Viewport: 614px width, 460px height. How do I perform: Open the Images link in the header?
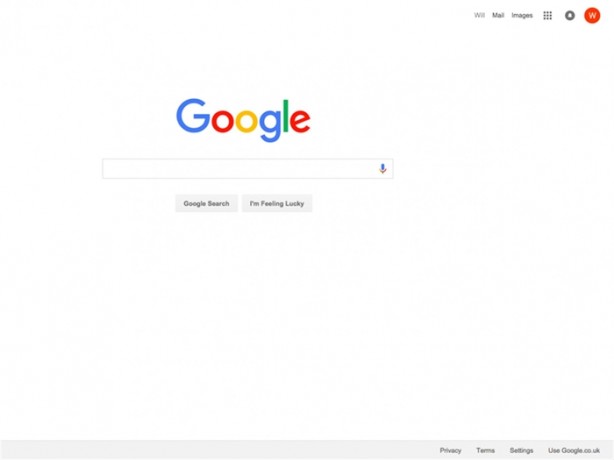click(522, 15)
